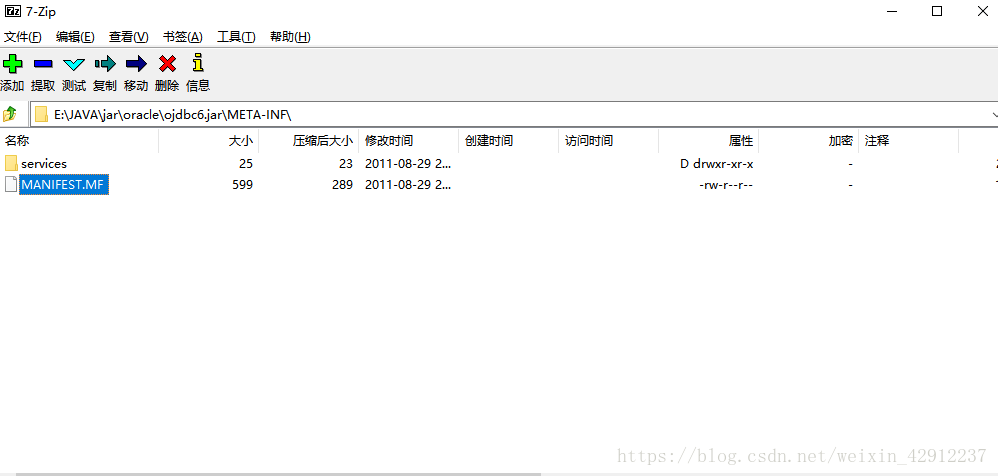Click the blue Extract (提取) toolbar icon

(x=43, y=64)
